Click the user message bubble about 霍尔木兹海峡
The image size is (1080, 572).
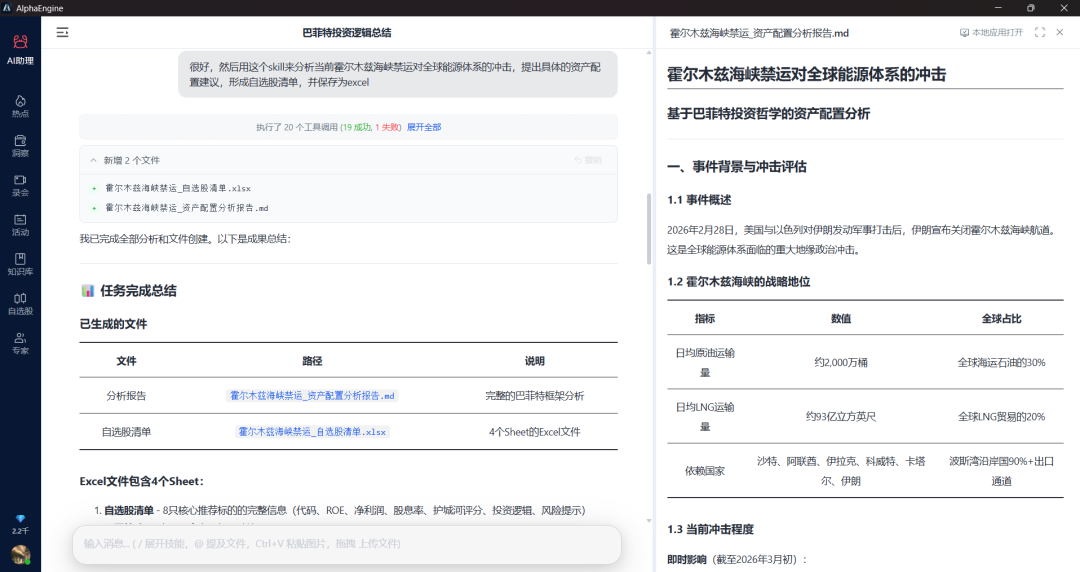click(x=398, y=74)
